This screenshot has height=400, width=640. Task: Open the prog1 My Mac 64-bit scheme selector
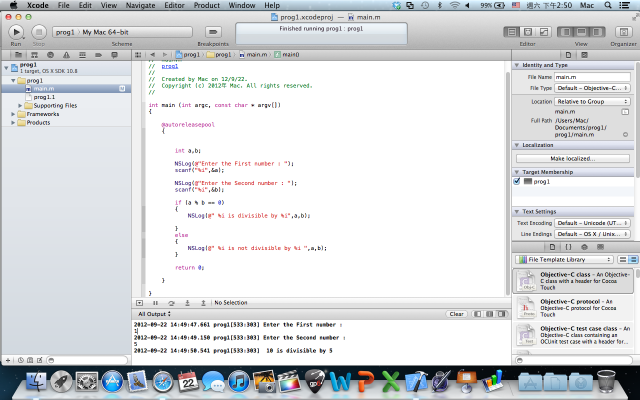(x=122, y=32)
